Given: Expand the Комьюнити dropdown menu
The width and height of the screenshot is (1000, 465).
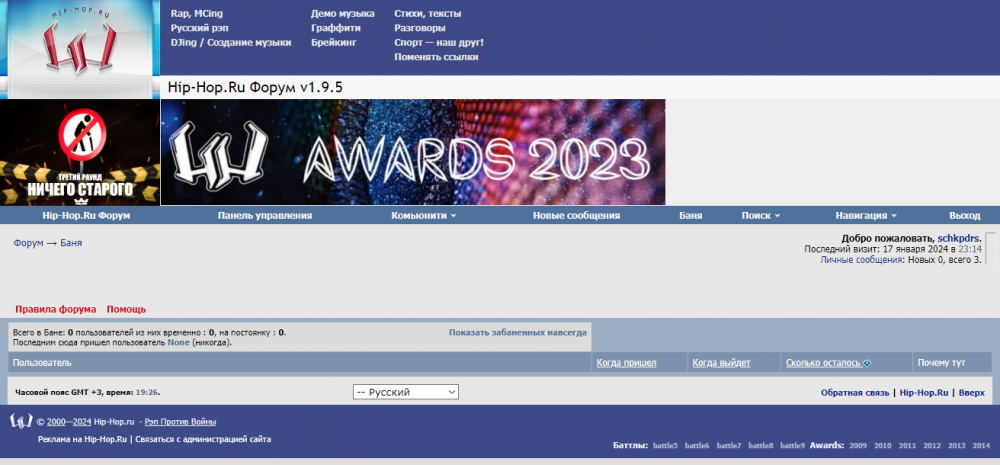Looking at the screenshot, I should point(423,216).
